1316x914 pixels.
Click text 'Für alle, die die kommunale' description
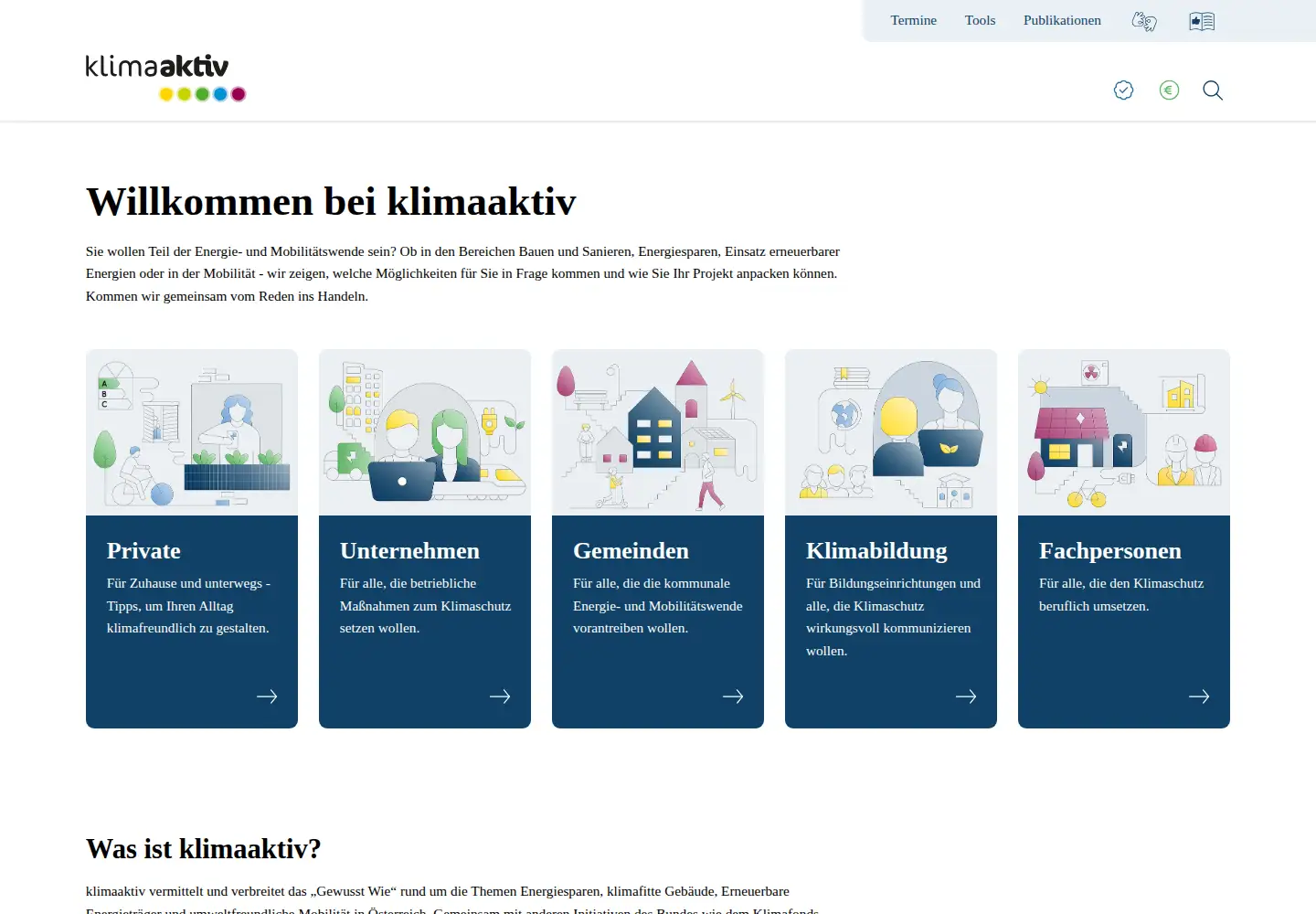tap(658, 606)
